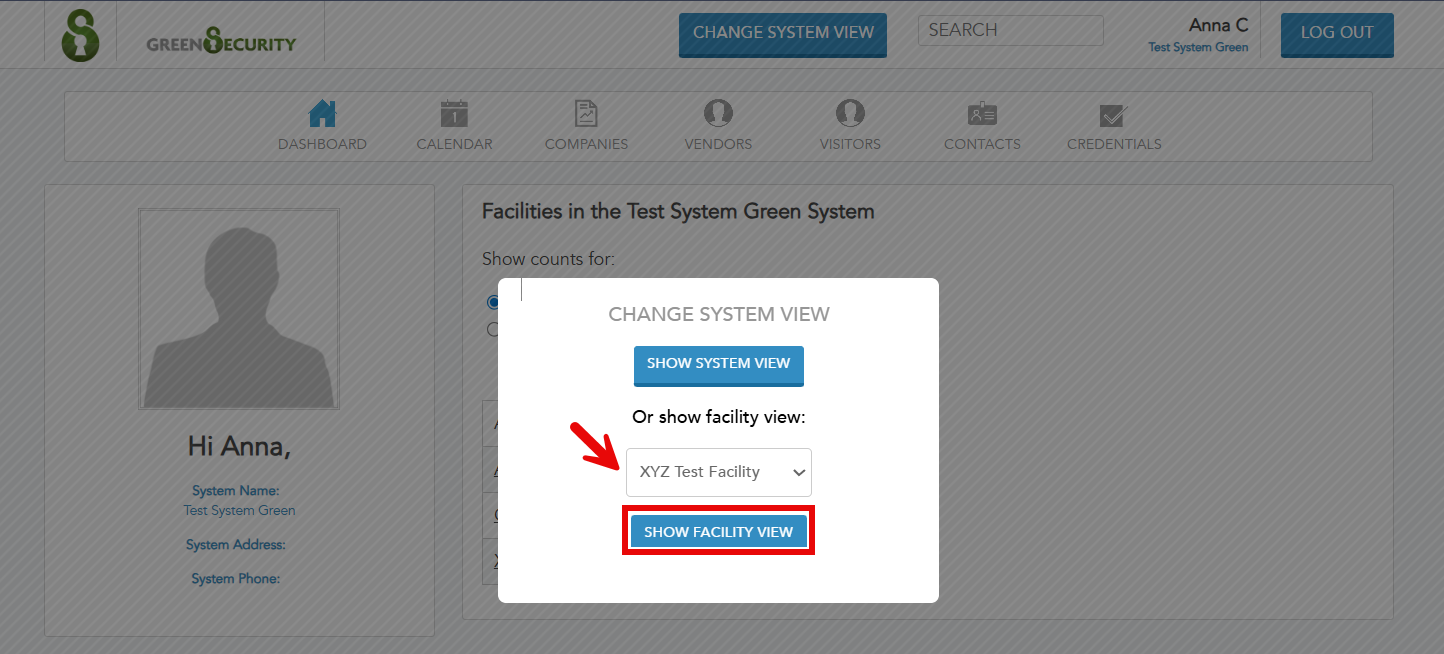Open the XYZ Test Facility dropdown
Screen dimensions: 1444x654
coord(718,472)
